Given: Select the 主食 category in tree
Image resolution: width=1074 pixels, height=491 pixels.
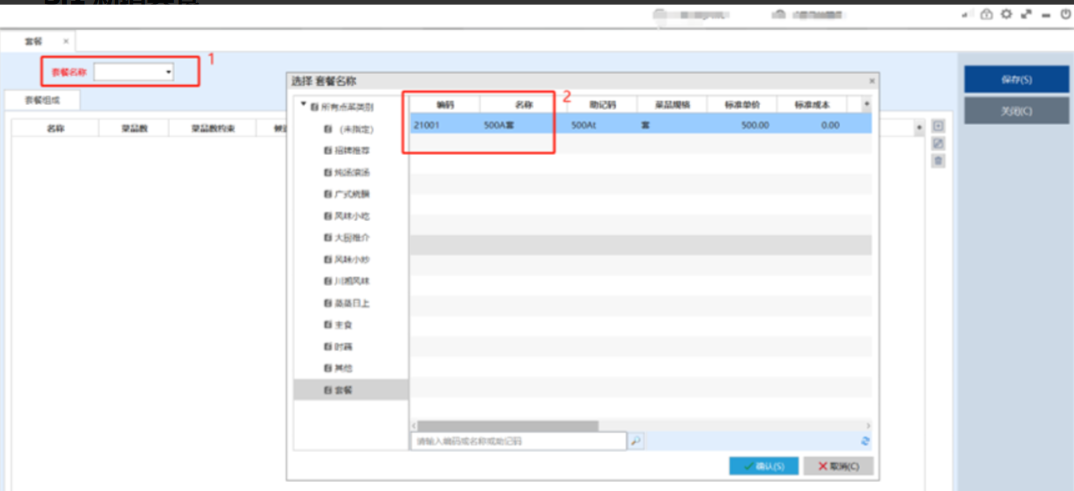Looking at the screenshot, I should click(x=342, y=324).
